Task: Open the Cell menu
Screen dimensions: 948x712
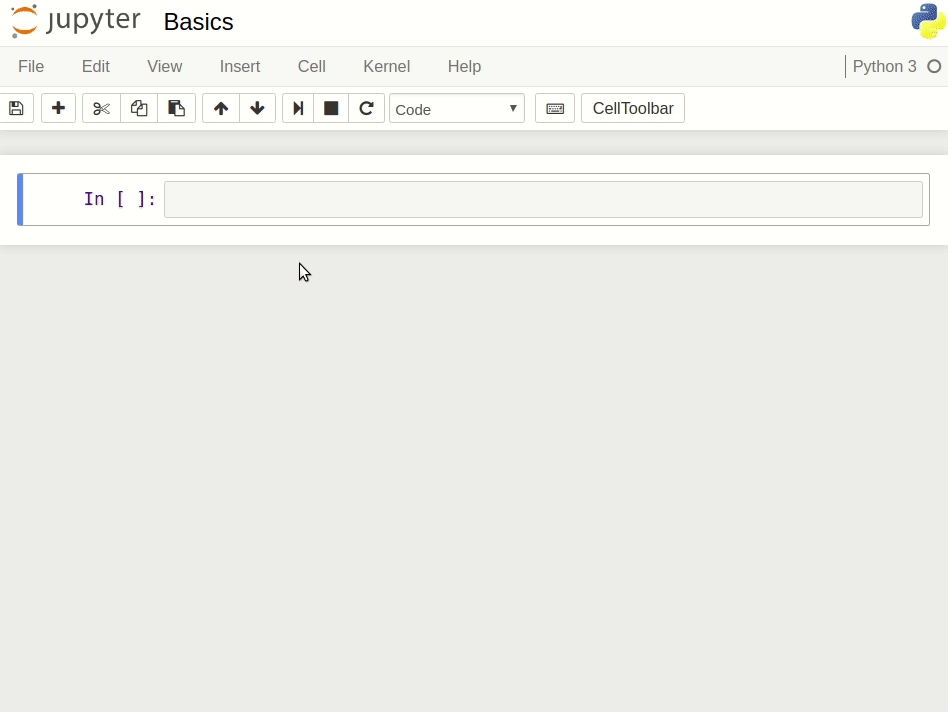Action: (x=312, y=66)
